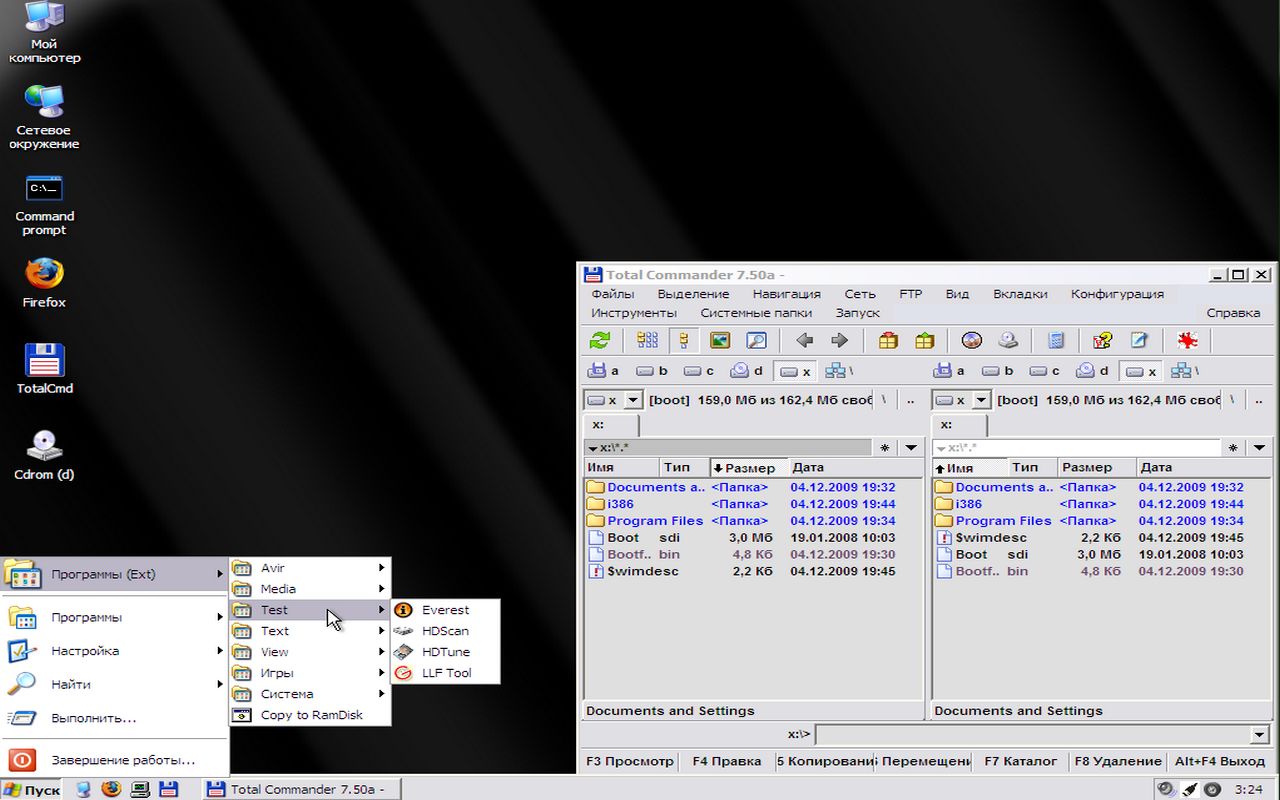Screen dimensions: 1280x800
Task: Open Firefox from the quick launch bar
Action: (x=111, y=789)
